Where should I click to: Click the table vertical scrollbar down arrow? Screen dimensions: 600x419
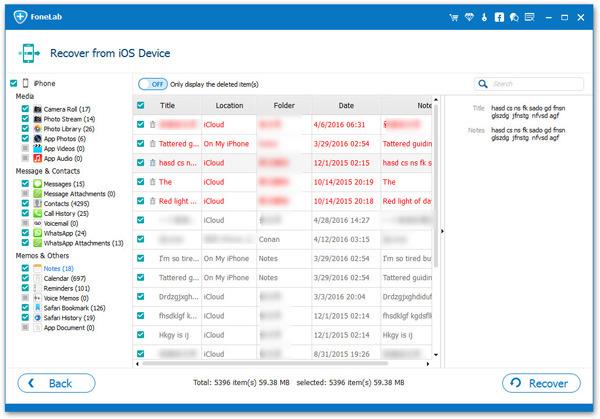coord(435,355)
